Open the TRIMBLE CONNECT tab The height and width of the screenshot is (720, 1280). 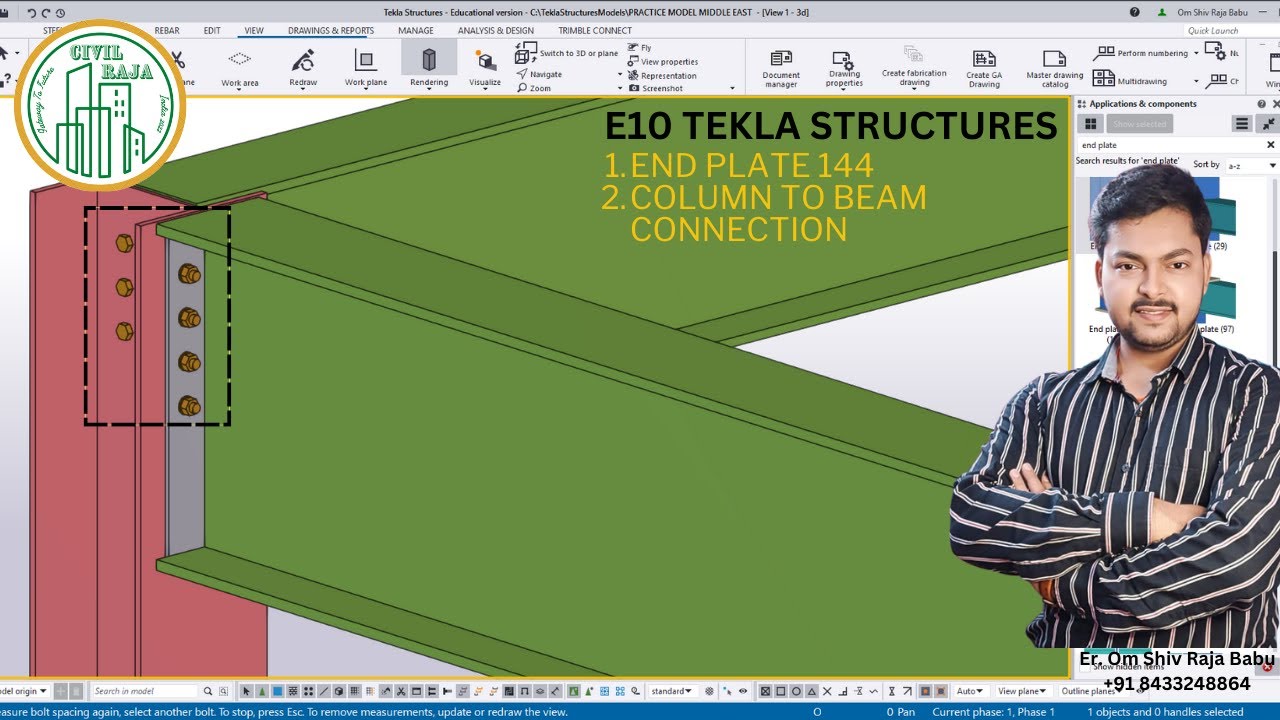(595, 31)
